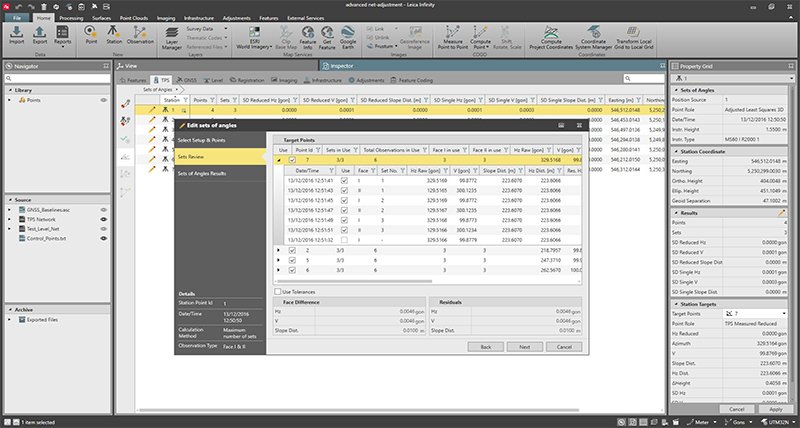
Task: Click the Next button in dialog
Action: coord(524,346)
